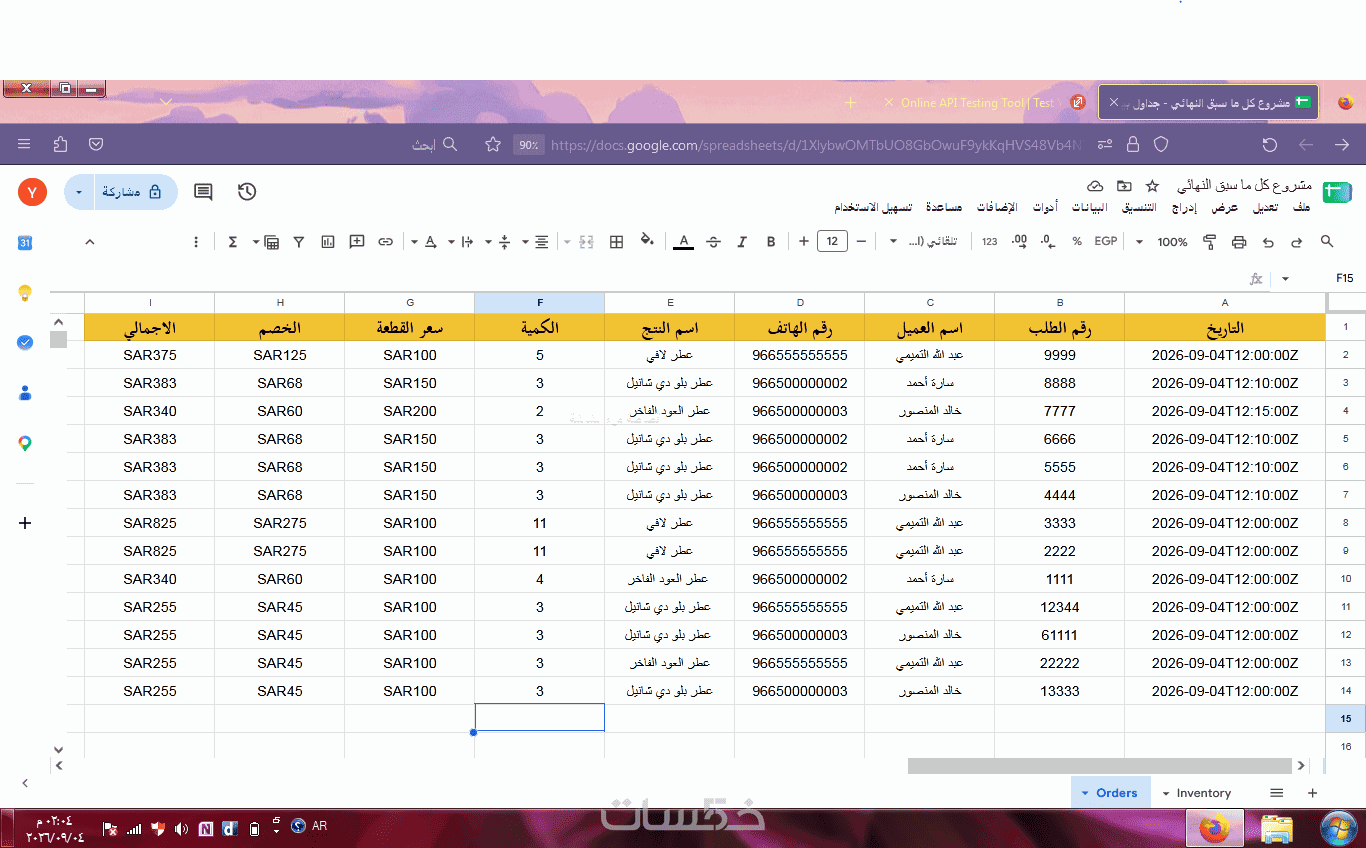Open the fill color bucket tool
The width and height of the screenshot is (1366, 848).
[x=647, y=241]
